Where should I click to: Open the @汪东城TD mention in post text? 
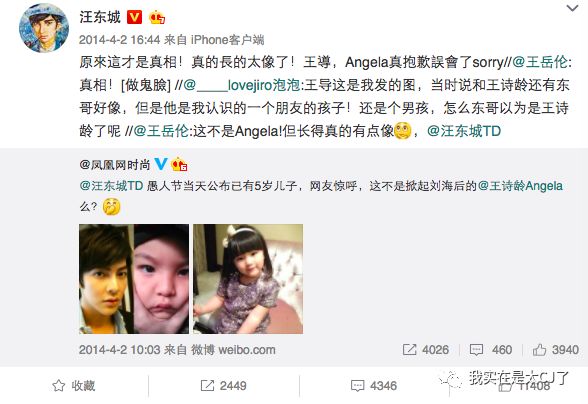click(x=464, y=131)
